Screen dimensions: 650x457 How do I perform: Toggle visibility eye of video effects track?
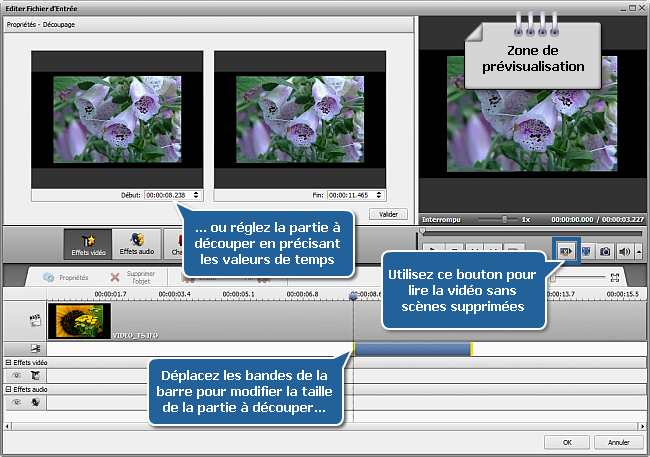pyautogui.click(x=17, y=375)
